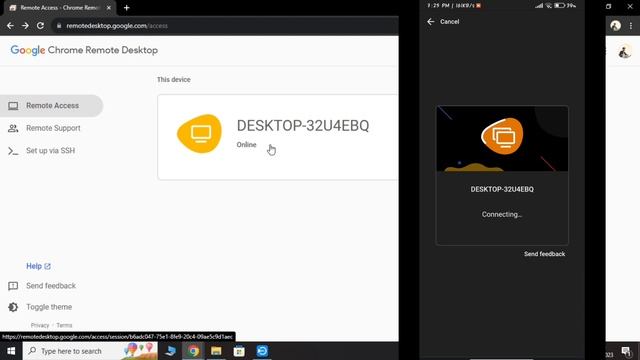Select Set up via SSH

(x=51, y=151)
